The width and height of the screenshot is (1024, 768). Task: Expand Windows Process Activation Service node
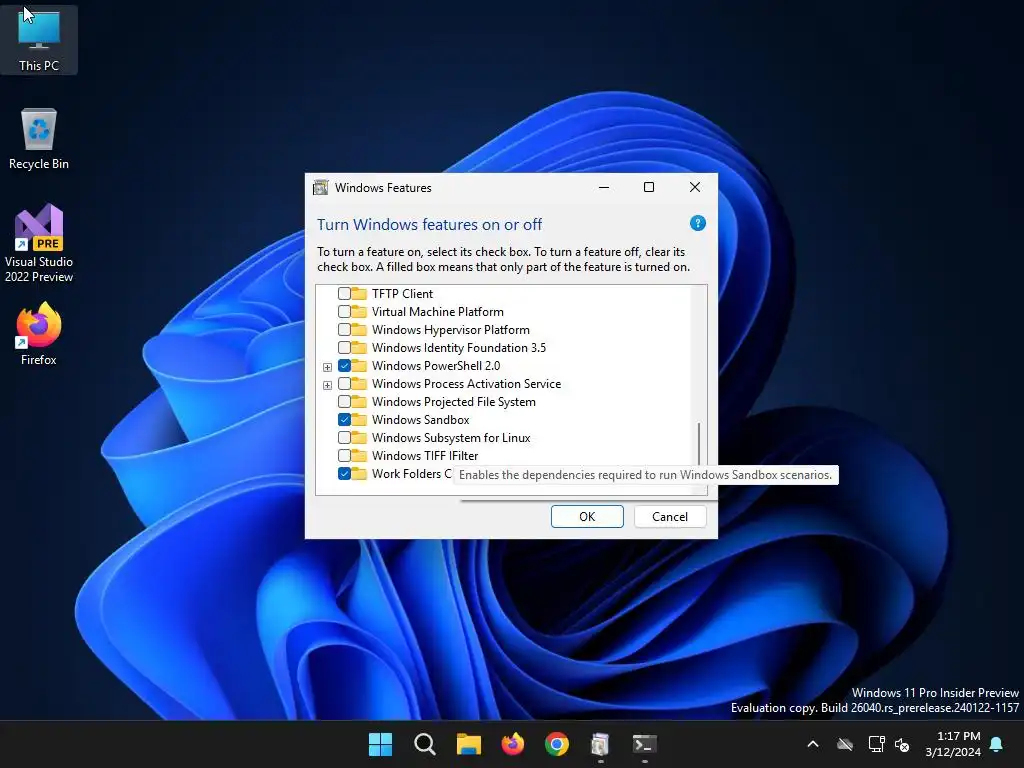327,385
